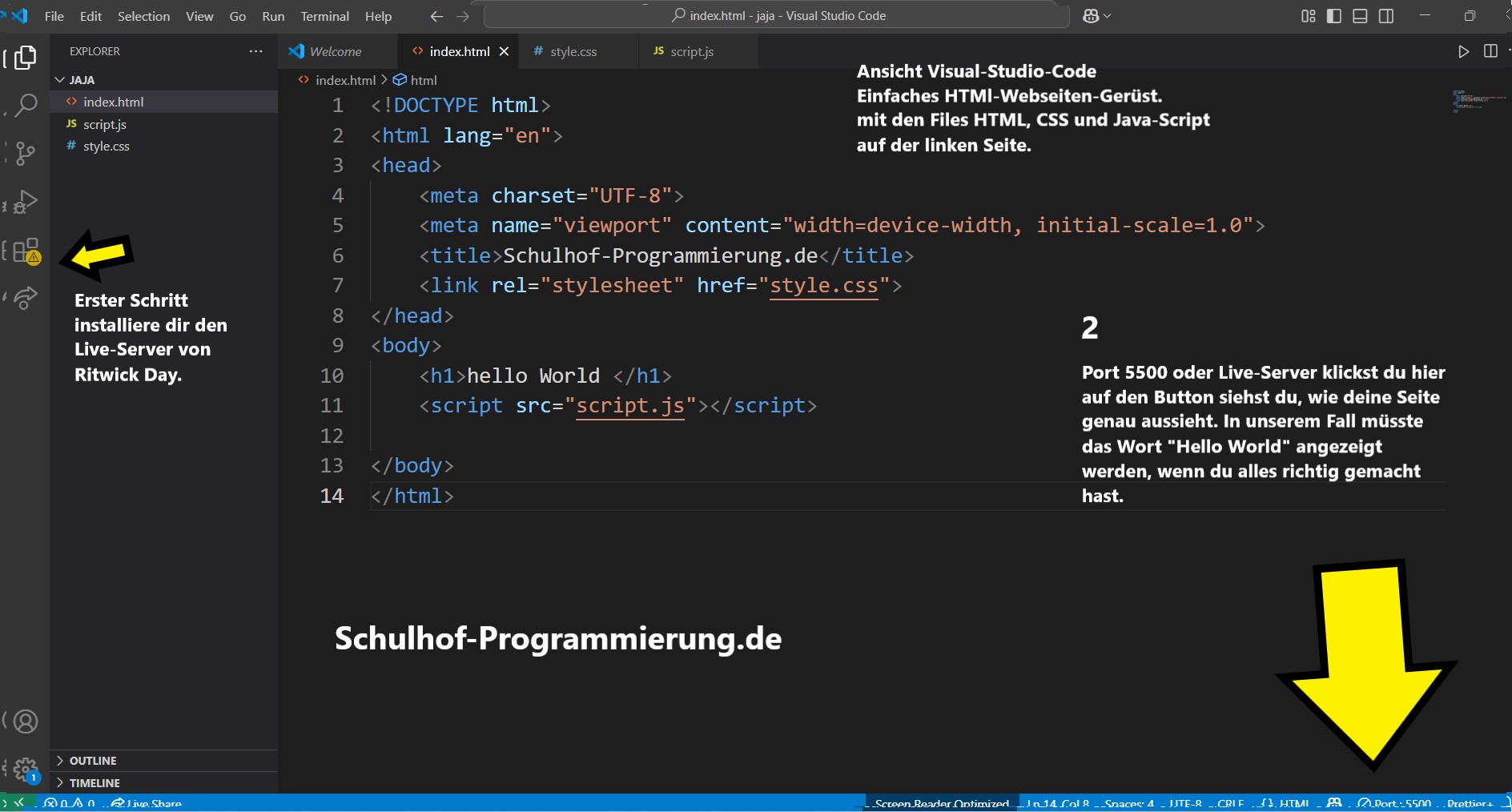
Task: Click the code minimap preview
Action: click(x=1478, y=102)
